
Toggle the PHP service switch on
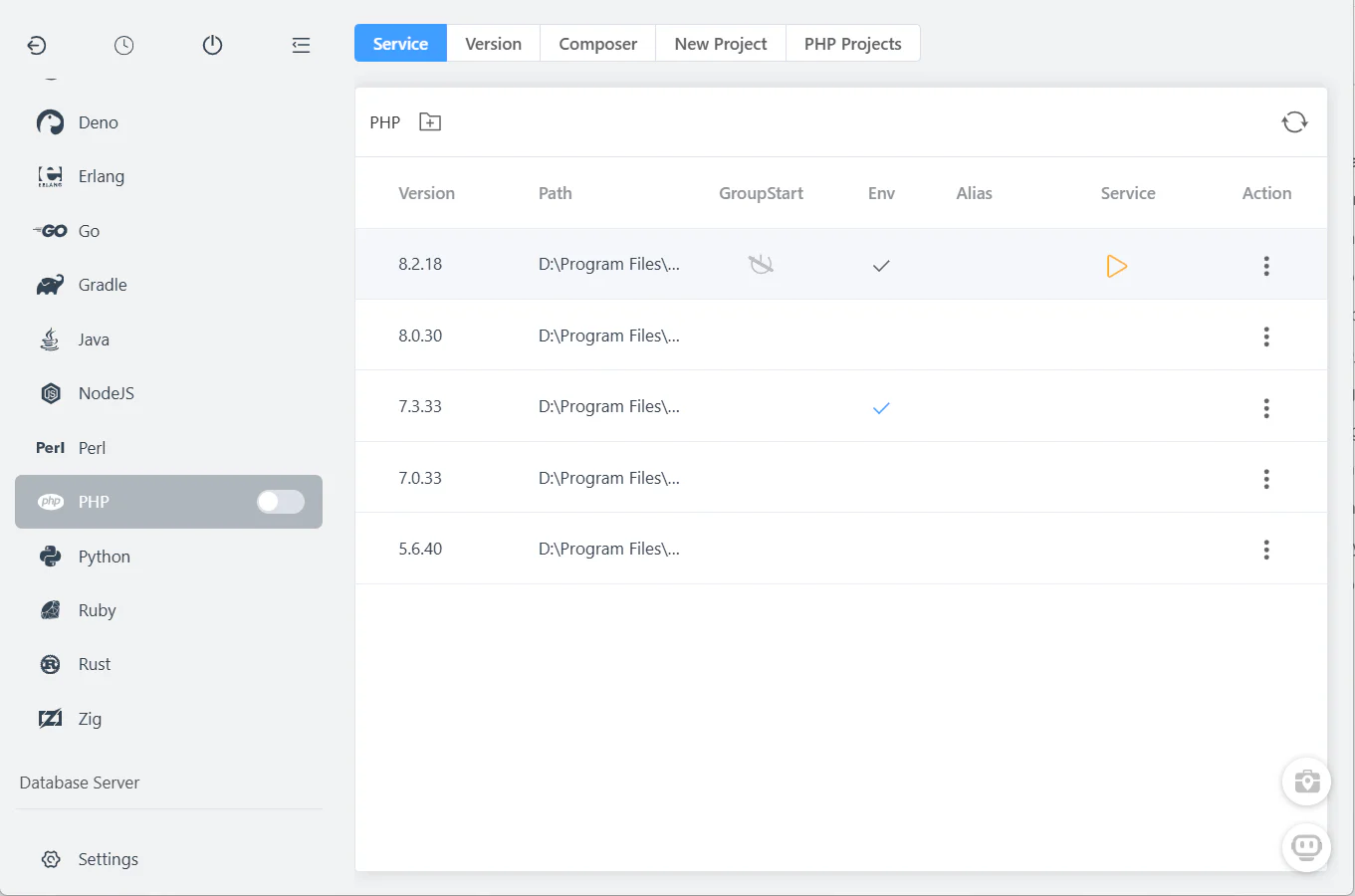(280, 502)
